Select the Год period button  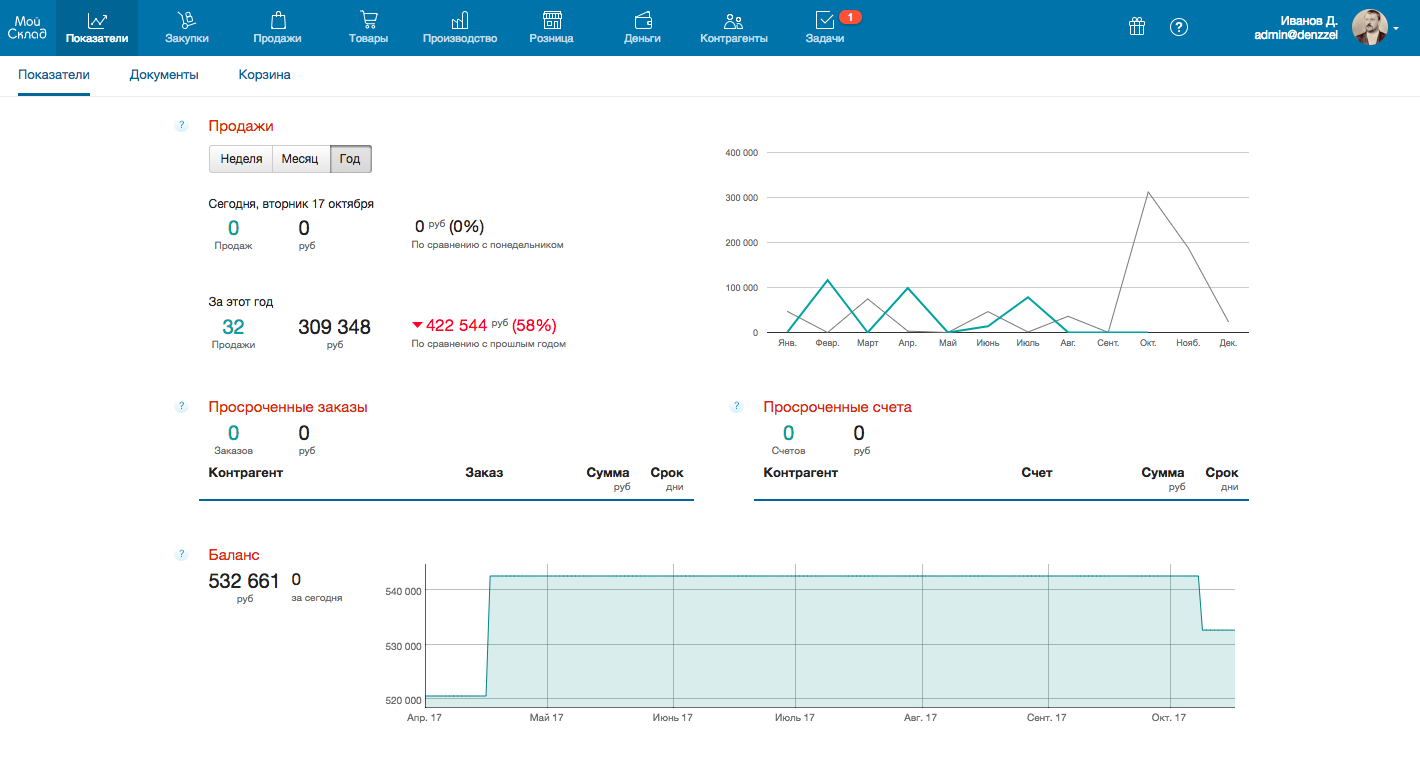pyautogui.click(x=350, y=159)
